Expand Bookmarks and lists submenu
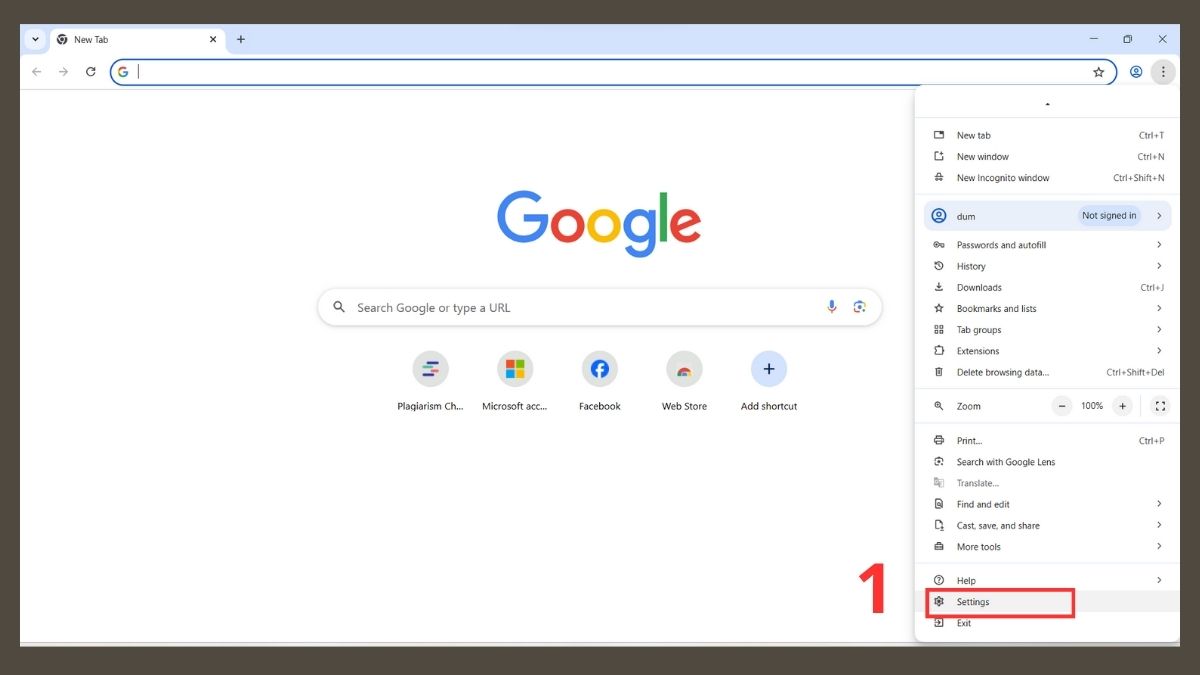The width and height of the screenshot is (1200, 675). pyautogui.click(x=1048, y=309)
